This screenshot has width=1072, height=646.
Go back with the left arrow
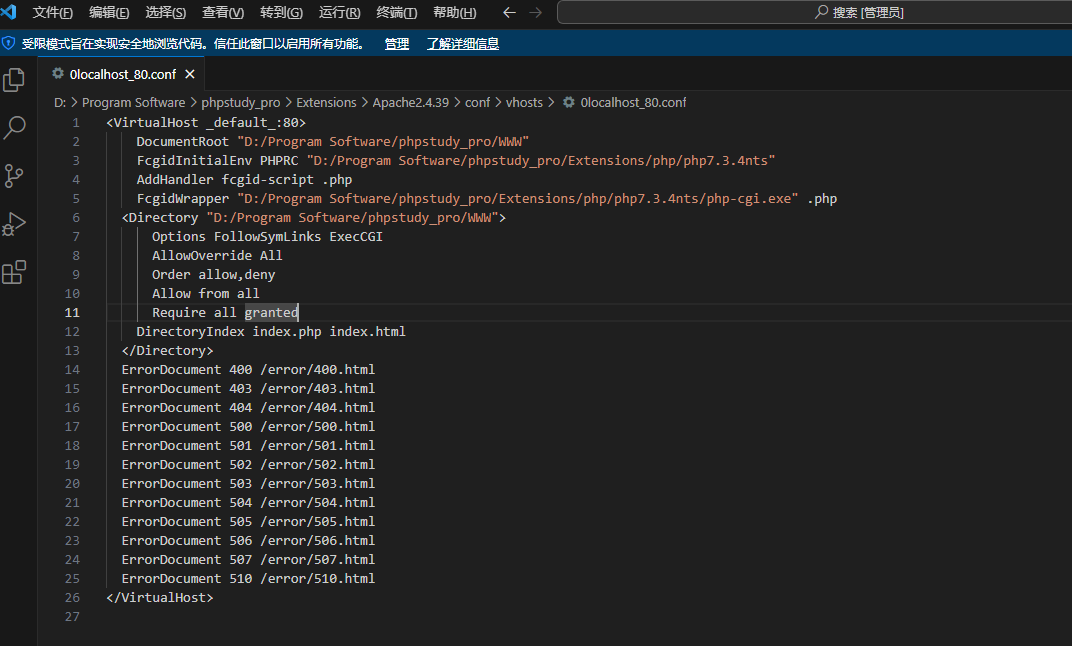(509, 12)
